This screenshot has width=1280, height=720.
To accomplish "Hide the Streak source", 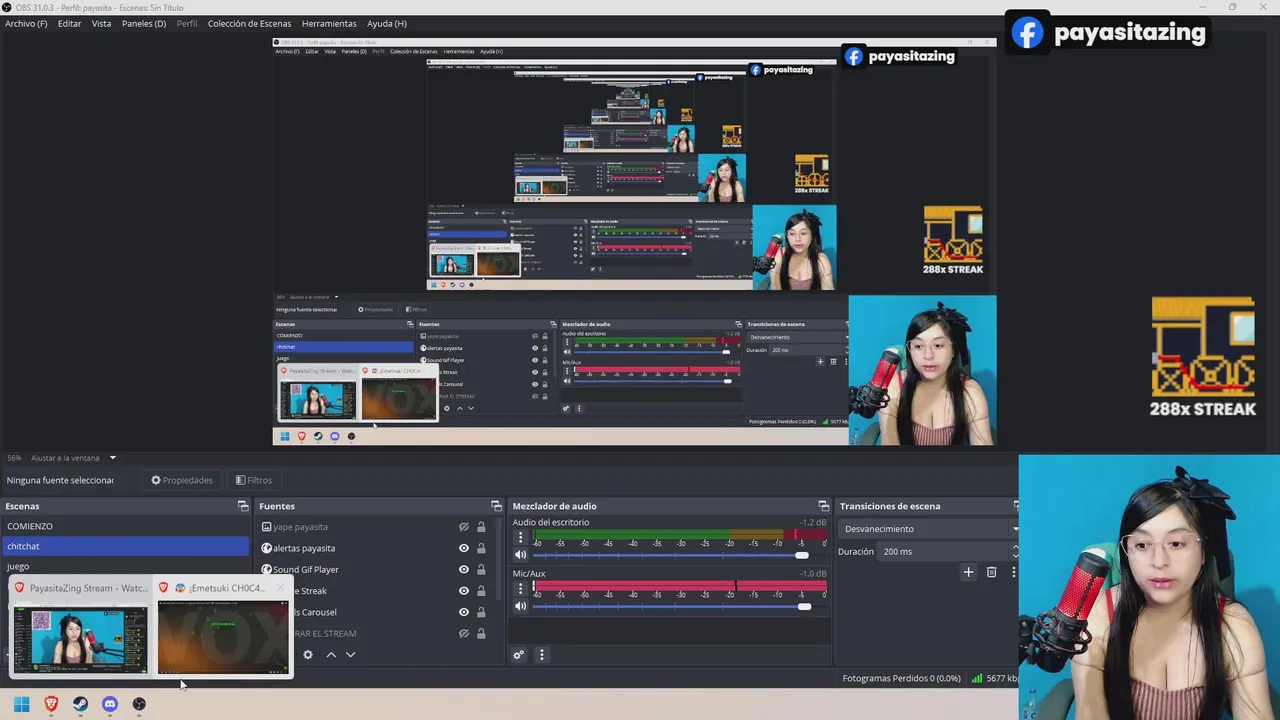I will click(464, 590).
